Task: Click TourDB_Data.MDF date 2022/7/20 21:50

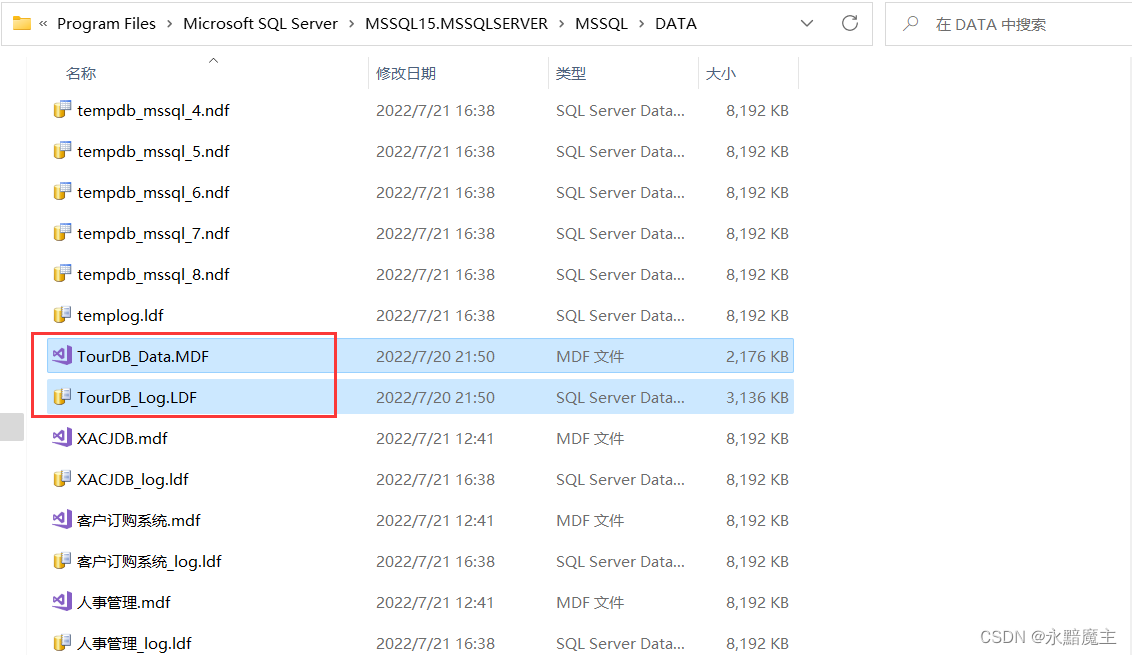Action: (x=435, y=356)
